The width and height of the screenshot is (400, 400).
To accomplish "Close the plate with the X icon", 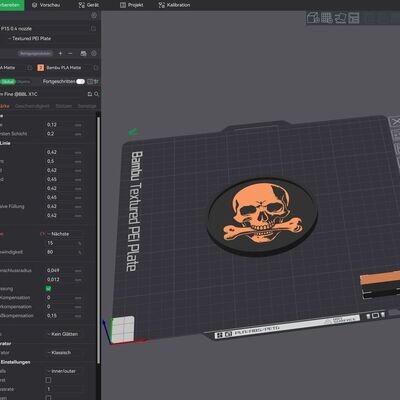I will pyautogui.click(x=395, y=122).
